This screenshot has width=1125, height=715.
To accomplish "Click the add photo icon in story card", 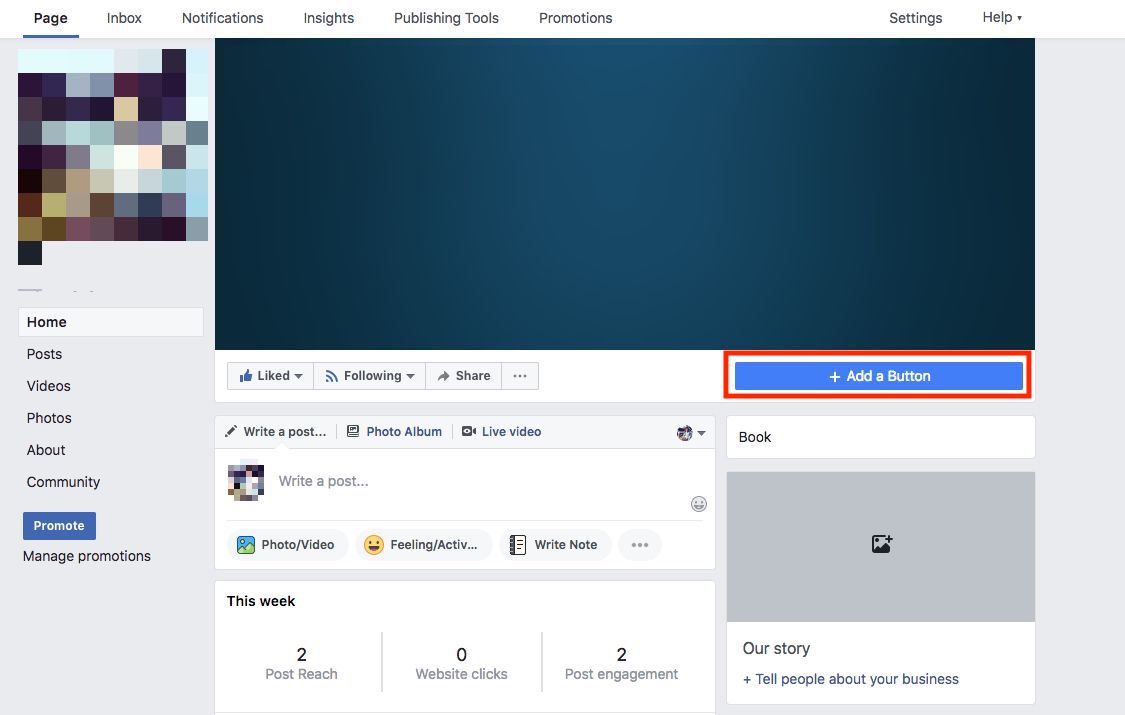I will pos(882,544).
